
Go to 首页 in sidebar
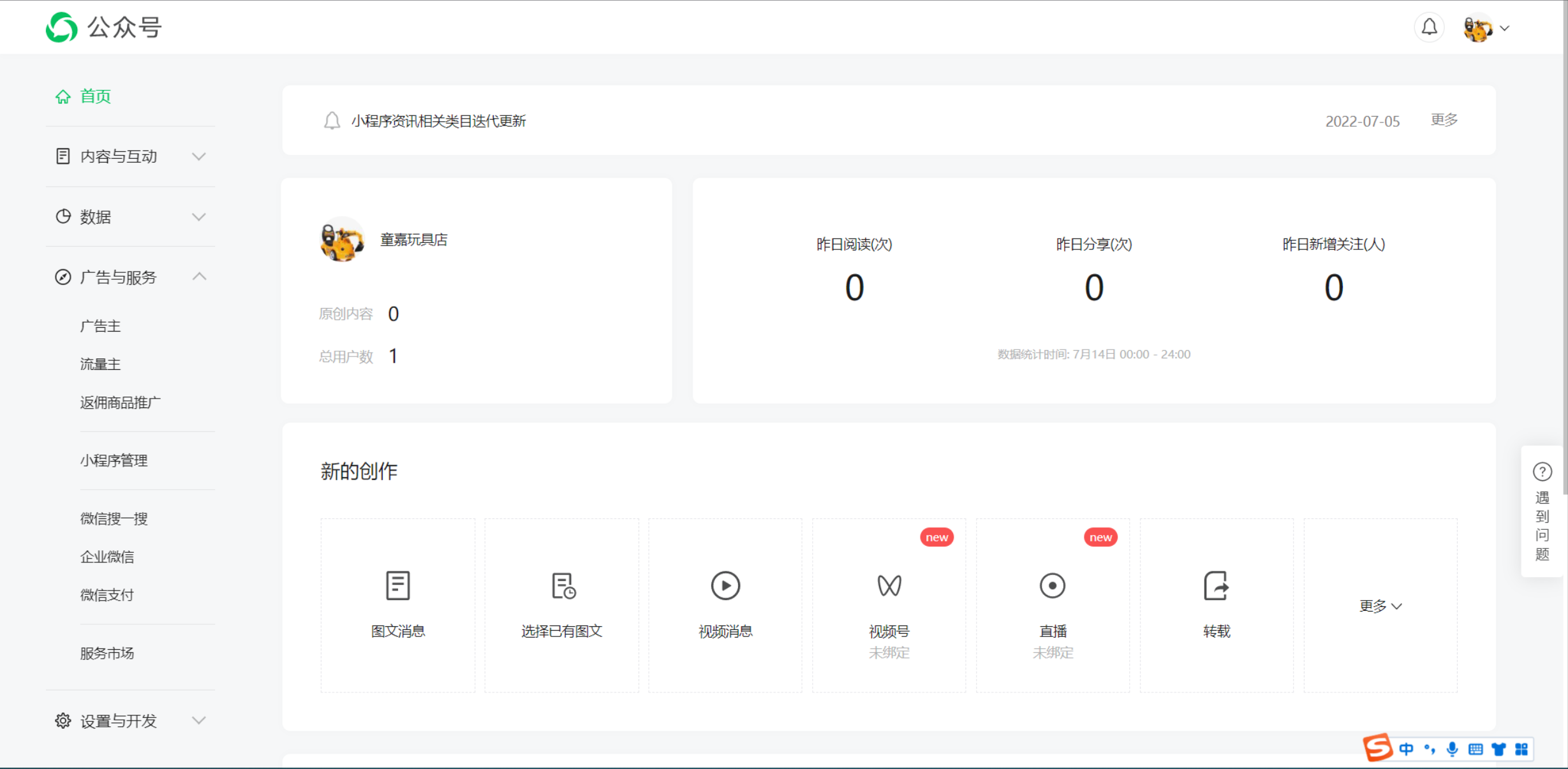95,96
